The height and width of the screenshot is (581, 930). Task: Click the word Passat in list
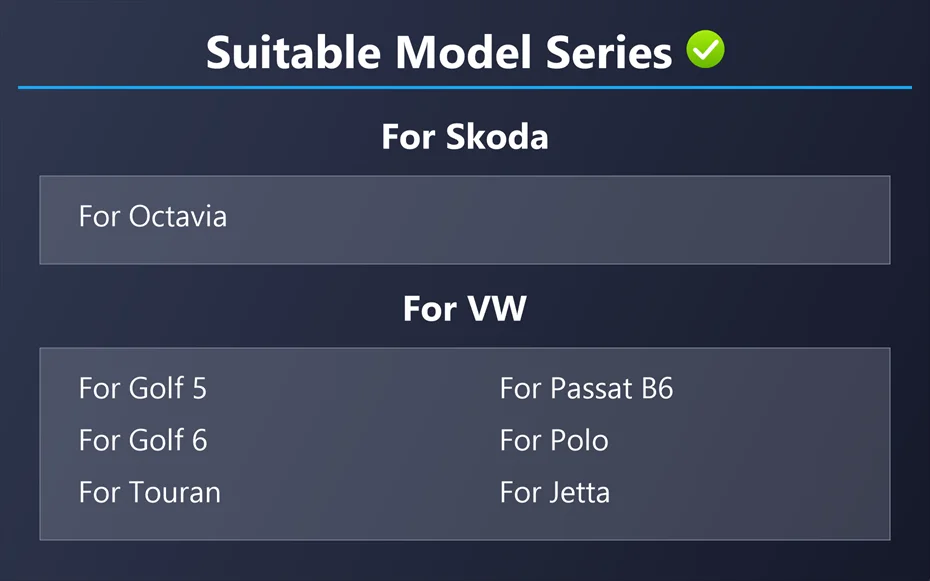[591, 388]
